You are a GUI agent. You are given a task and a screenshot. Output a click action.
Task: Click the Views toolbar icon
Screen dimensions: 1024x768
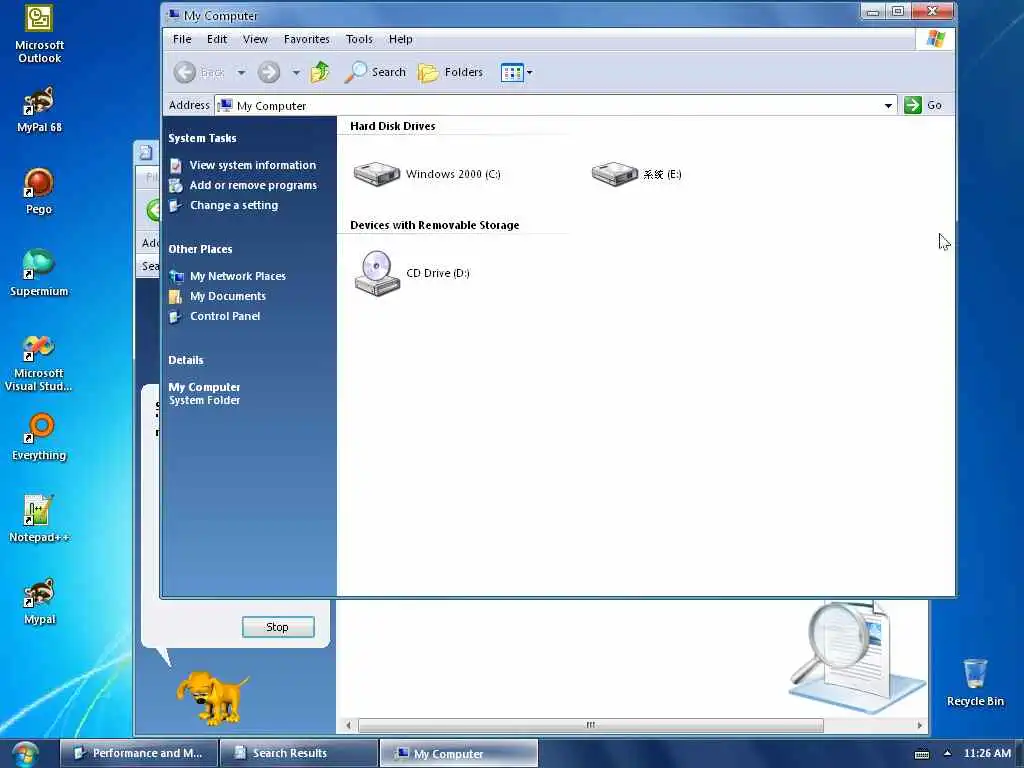[511, 72]
